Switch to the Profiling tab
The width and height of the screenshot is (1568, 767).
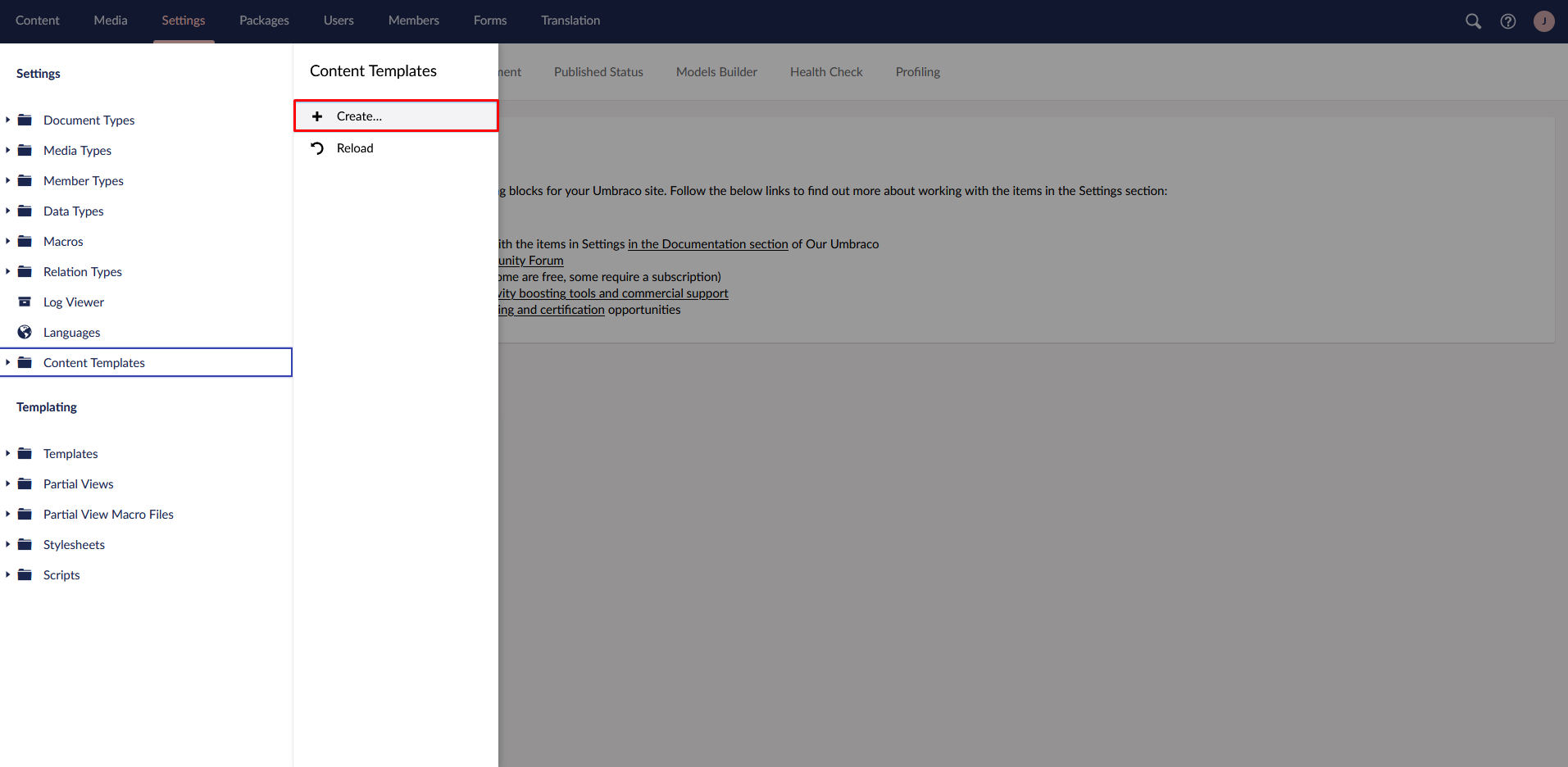[917, 72]
